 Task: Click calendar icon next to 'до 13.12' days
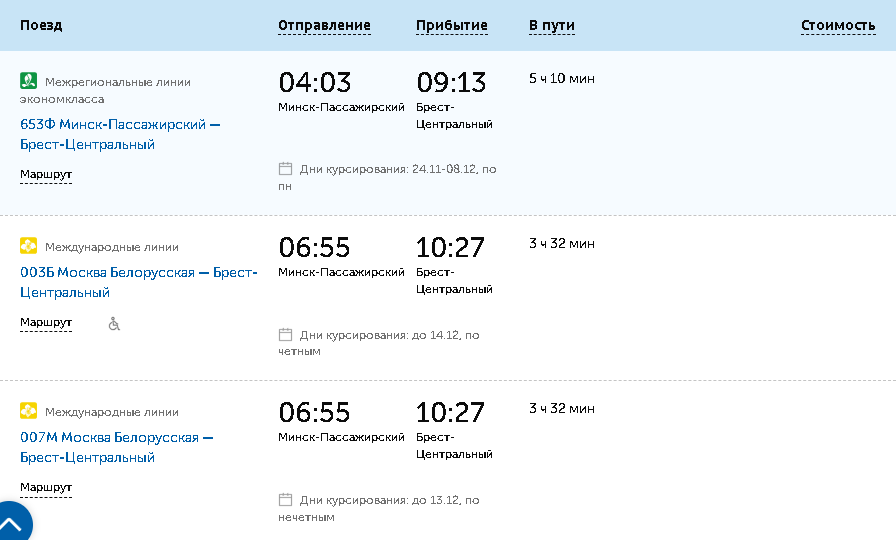pos(285,499)
